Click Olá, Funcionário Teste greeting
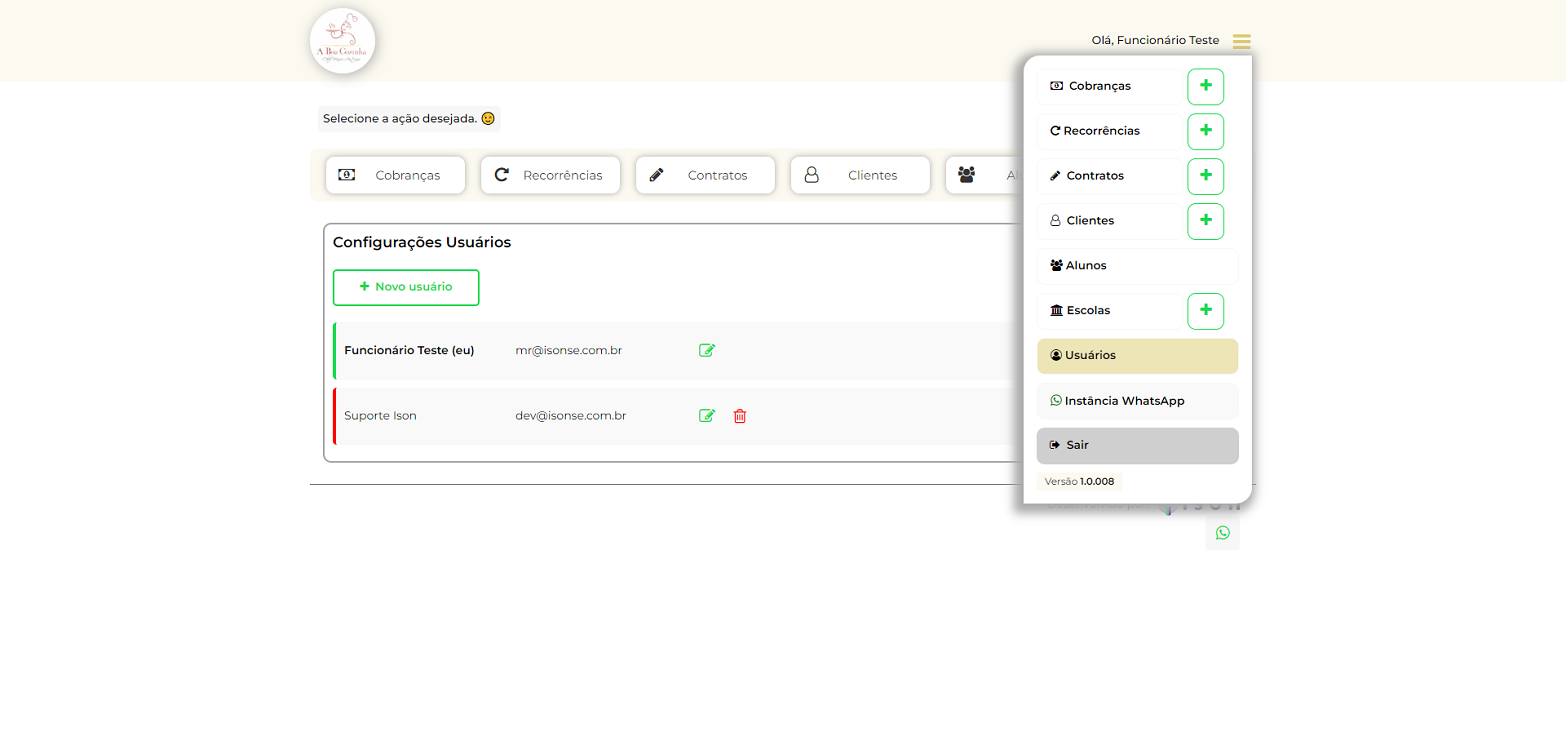The height and width of the screenshot is (750, 1566). [x=1155, y=41]
